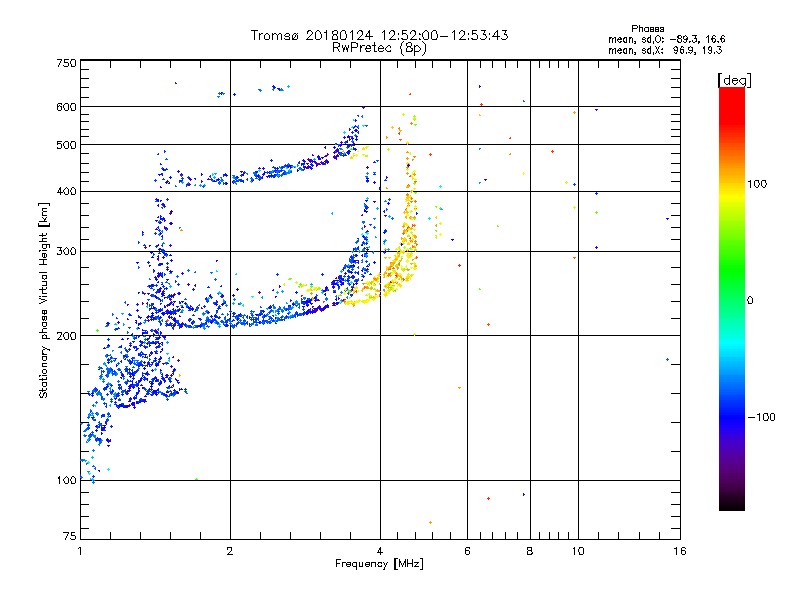Click the '6' frequency axis tick label

pyautogui.click(x=467, y=551)
